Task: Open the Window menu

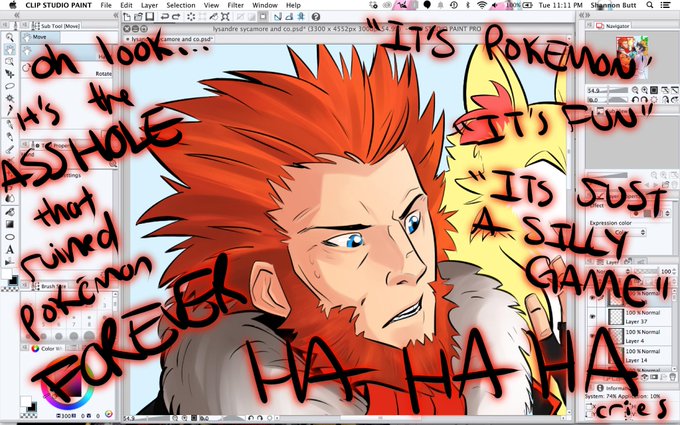Action: [265, 5]
